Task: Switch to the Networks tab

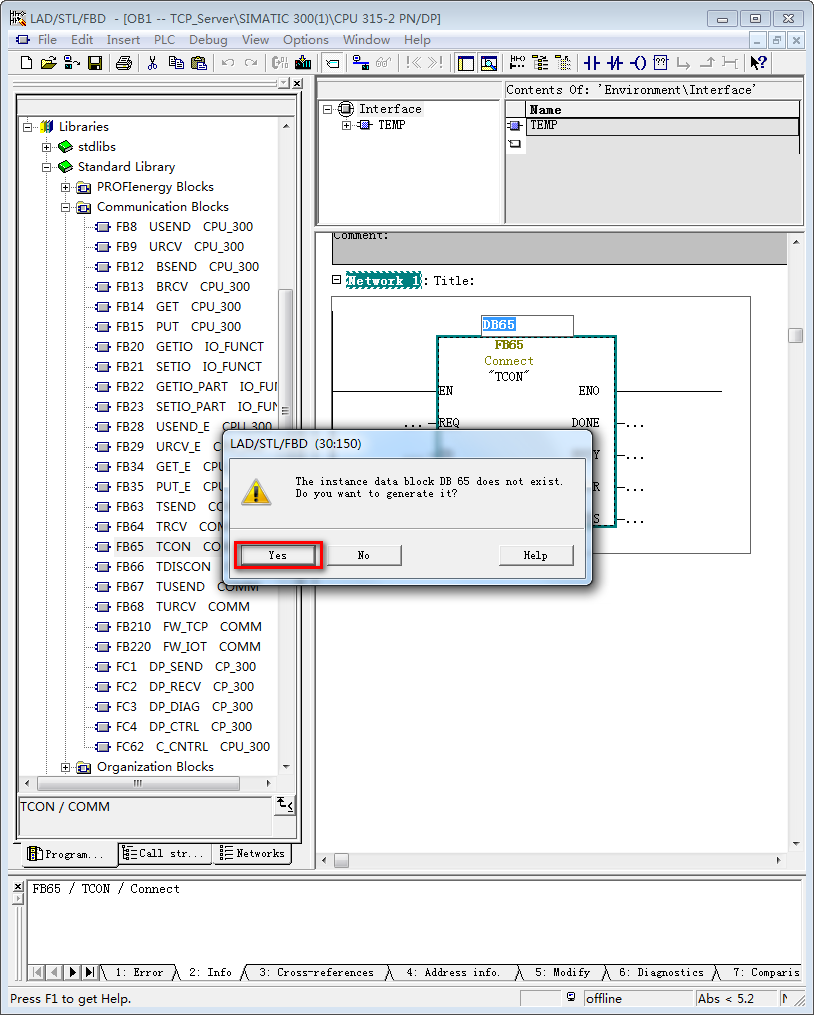Action: point(253,853)
